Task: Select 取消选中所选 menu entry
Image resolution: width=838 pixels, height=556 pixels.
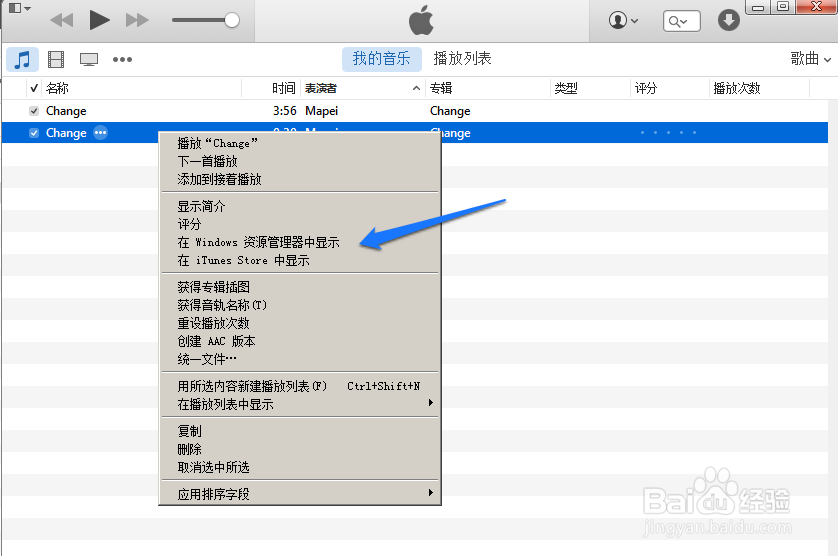Action: 300,468
